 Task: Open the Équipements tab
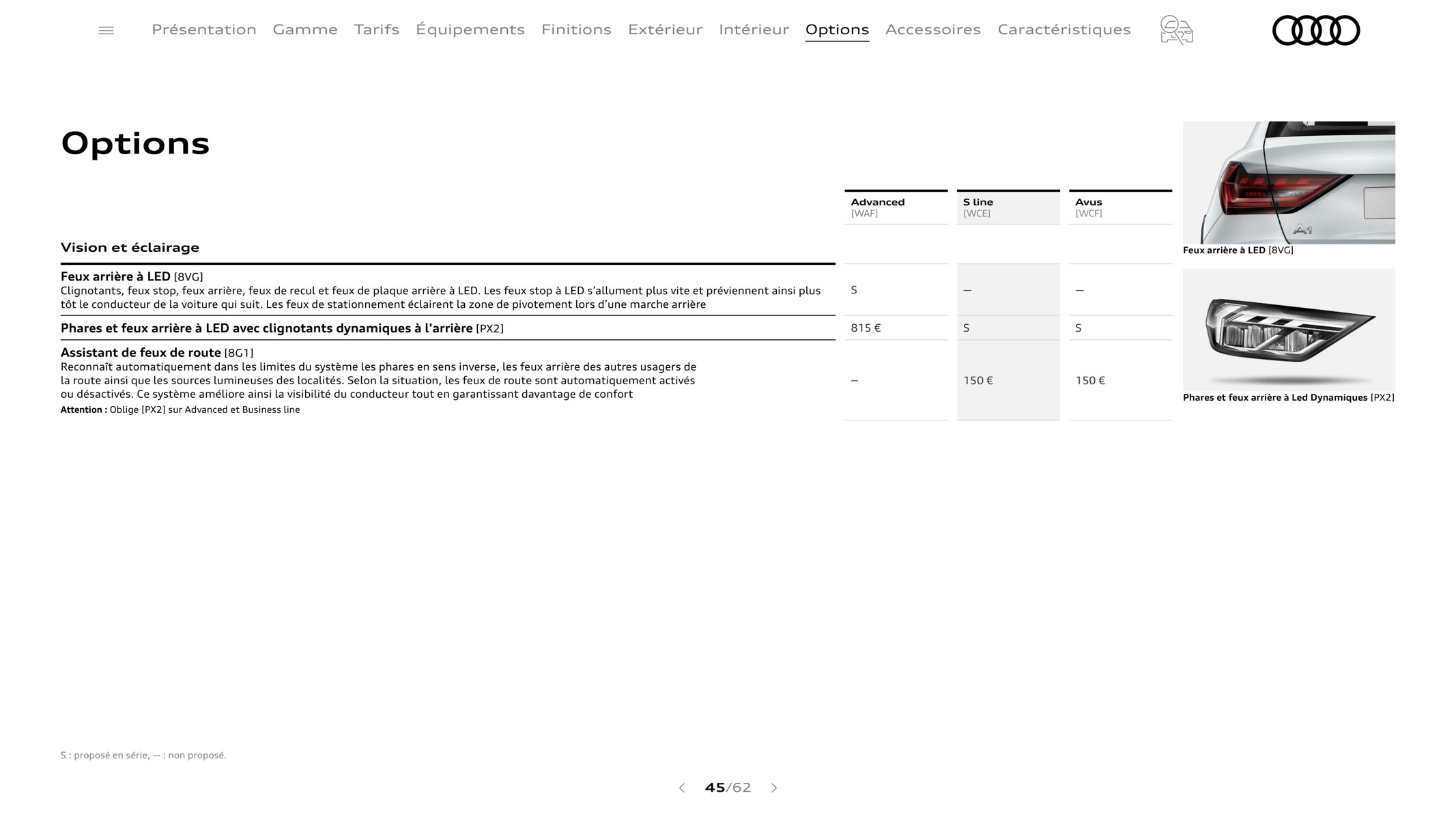(470, 29)
